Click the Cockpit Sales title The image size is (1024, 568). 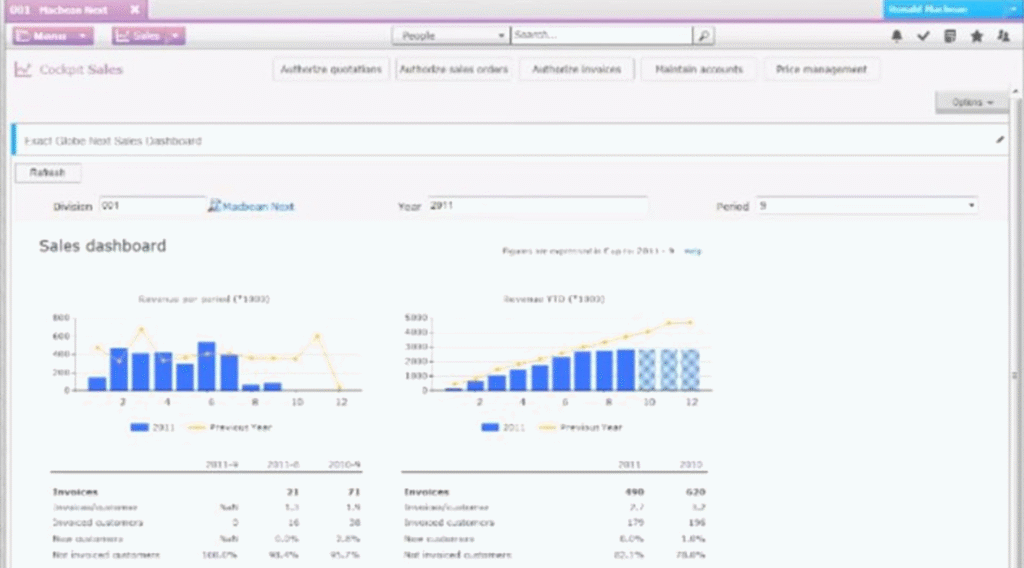[81, 69]
